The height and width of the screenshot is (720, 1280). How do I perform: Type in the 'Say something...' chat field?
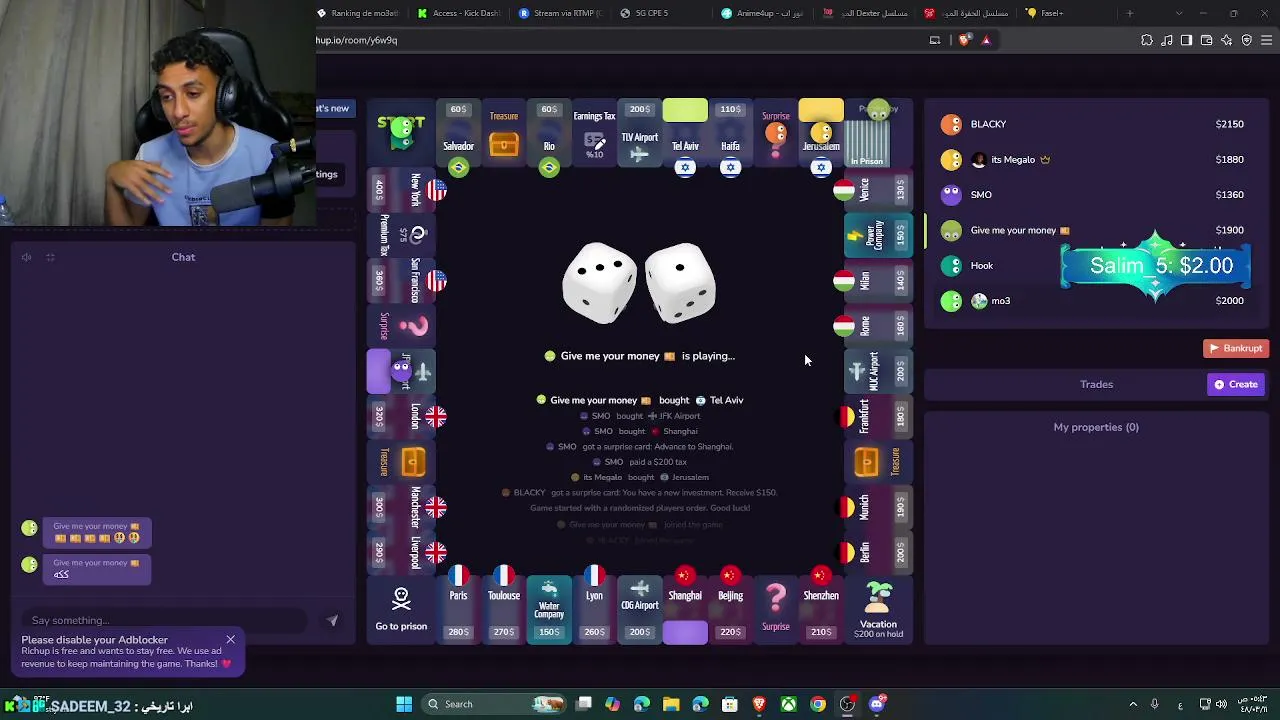(165, 620)
